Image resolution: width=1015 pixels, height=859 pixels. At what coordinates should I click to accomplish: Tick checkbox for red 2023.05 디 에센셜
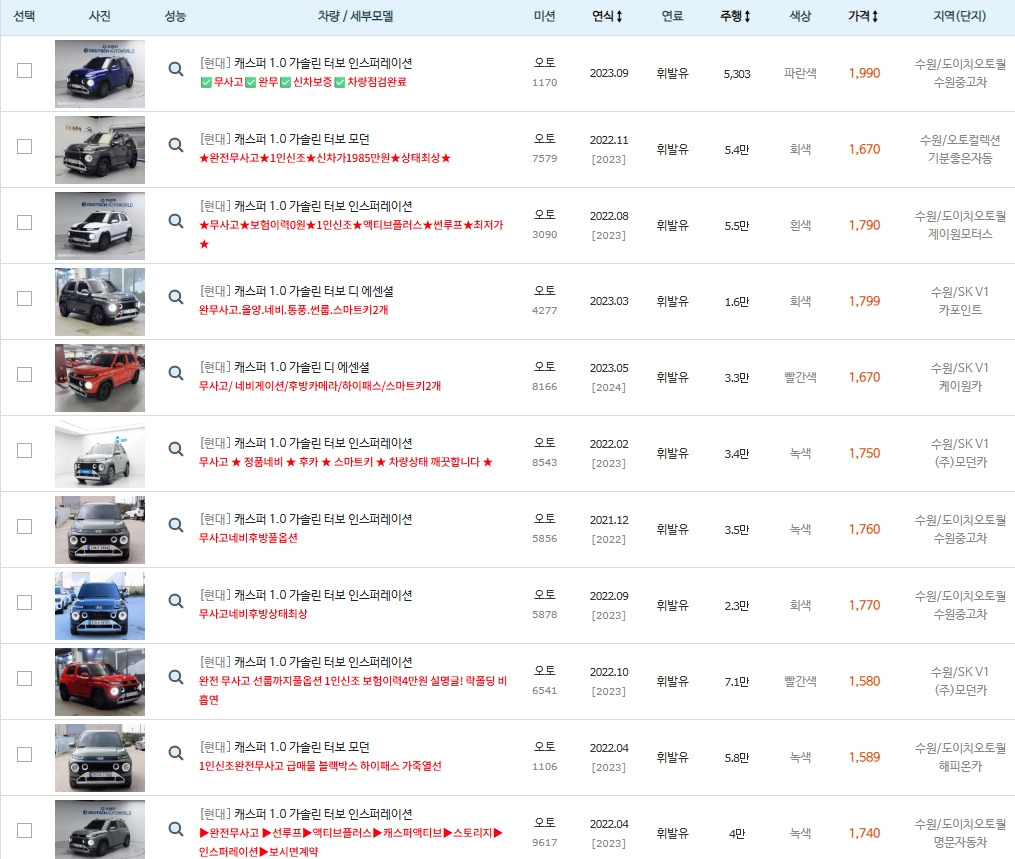[x=25, y=374]
